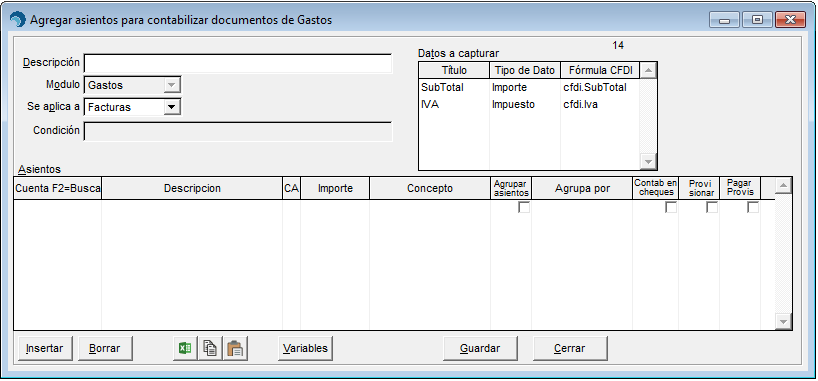
Task: Select the IVA title cell
Action: point(454,104)
